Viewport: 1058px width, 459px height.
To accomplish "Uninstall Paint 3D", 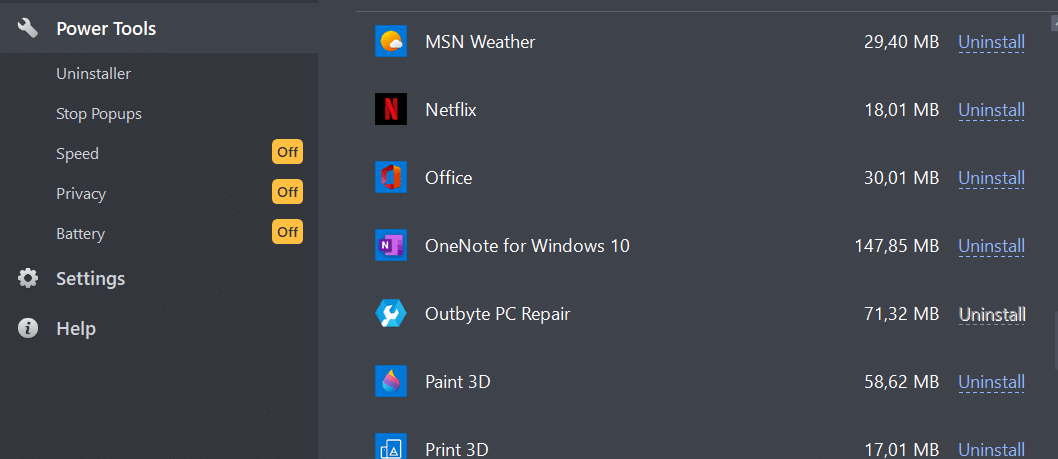I will (991, 383).
